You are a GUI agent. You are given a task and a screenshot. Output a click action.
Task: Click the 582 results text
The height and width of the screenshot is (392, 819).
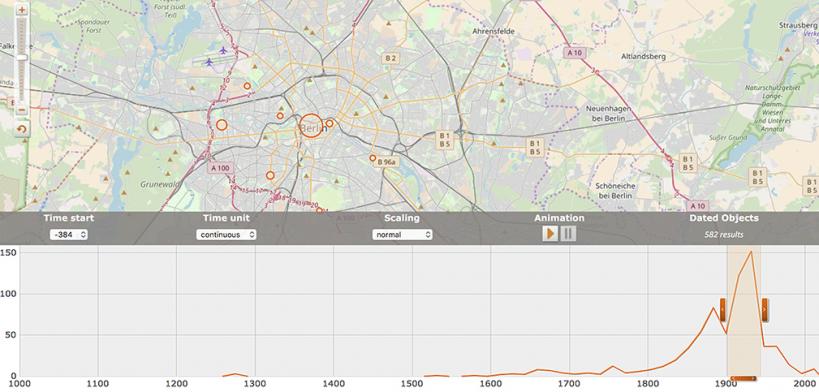point(723,235)
